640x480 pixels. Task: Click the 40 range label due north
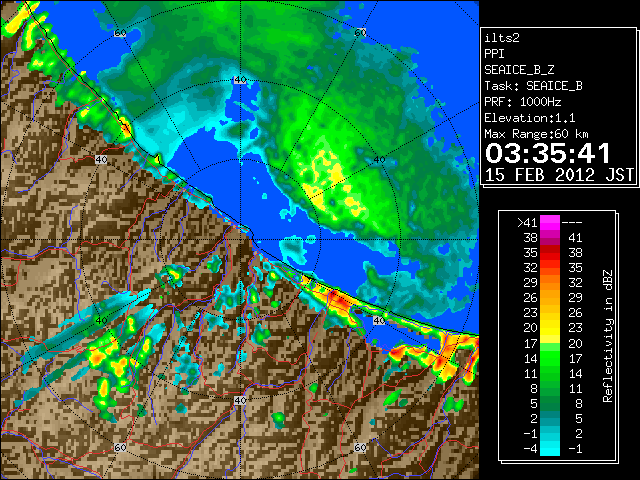coord(240,80)
